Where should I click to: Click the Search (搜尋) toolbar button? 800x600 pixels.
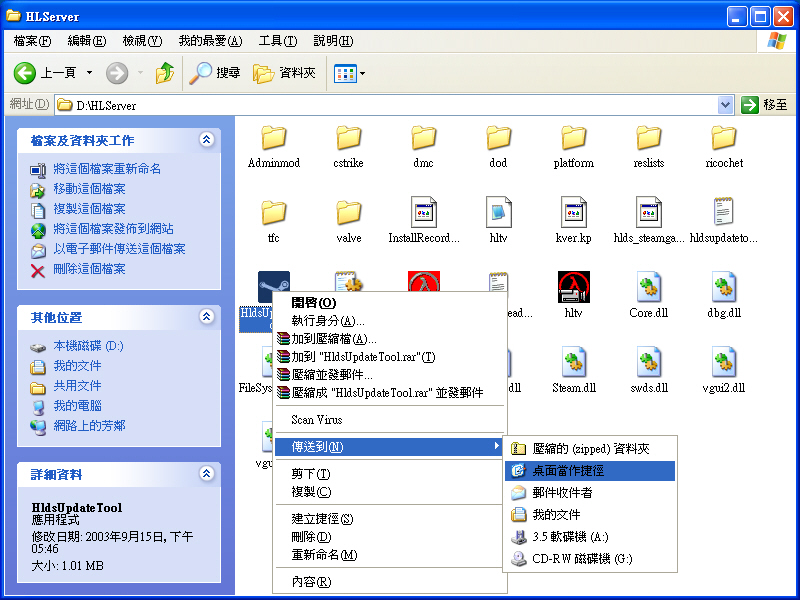coord(216,73)
